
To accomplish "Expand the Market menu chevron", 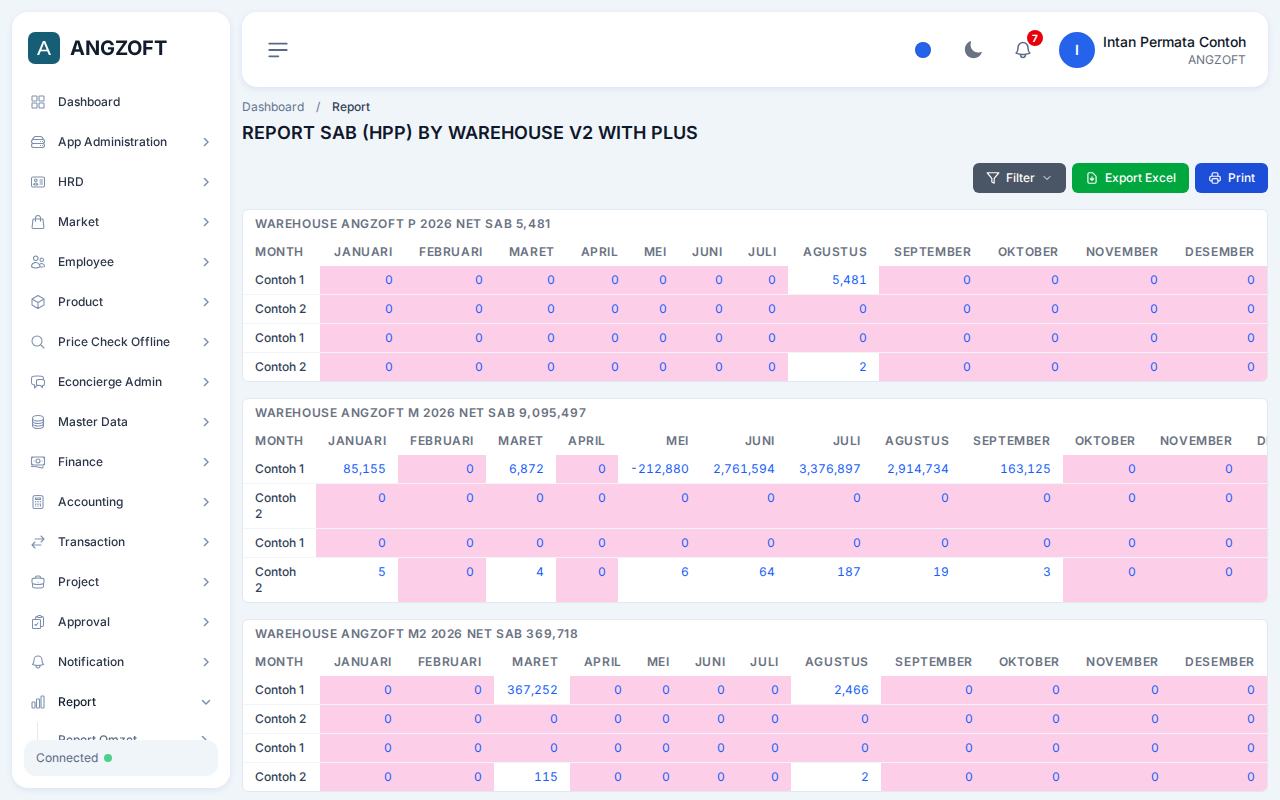I will click(206, 222).
